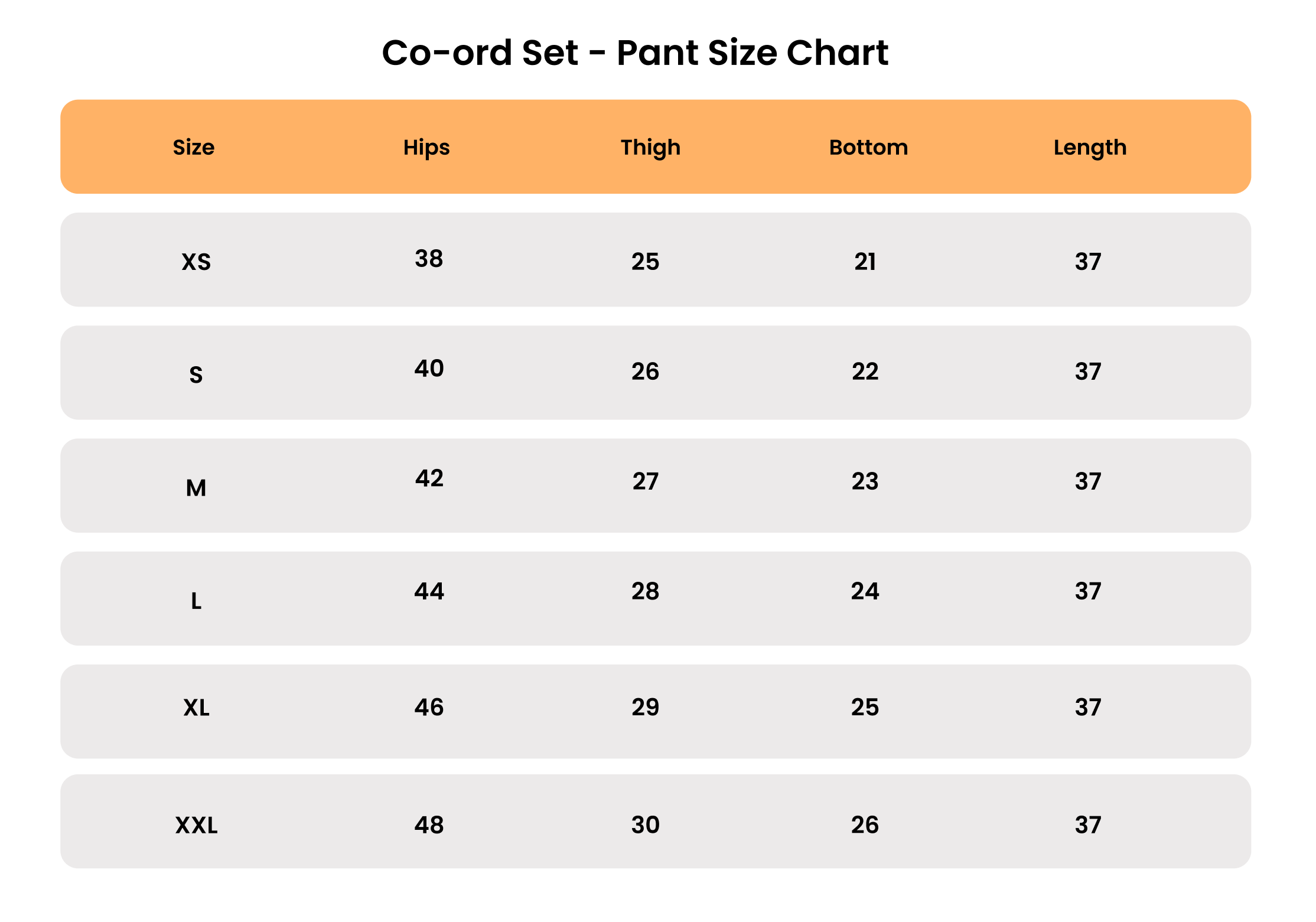Screen dimensions: 1316x922
Task: Click hips value 38 in XS row
Action: pyautogui.click(x=429, y=259)
